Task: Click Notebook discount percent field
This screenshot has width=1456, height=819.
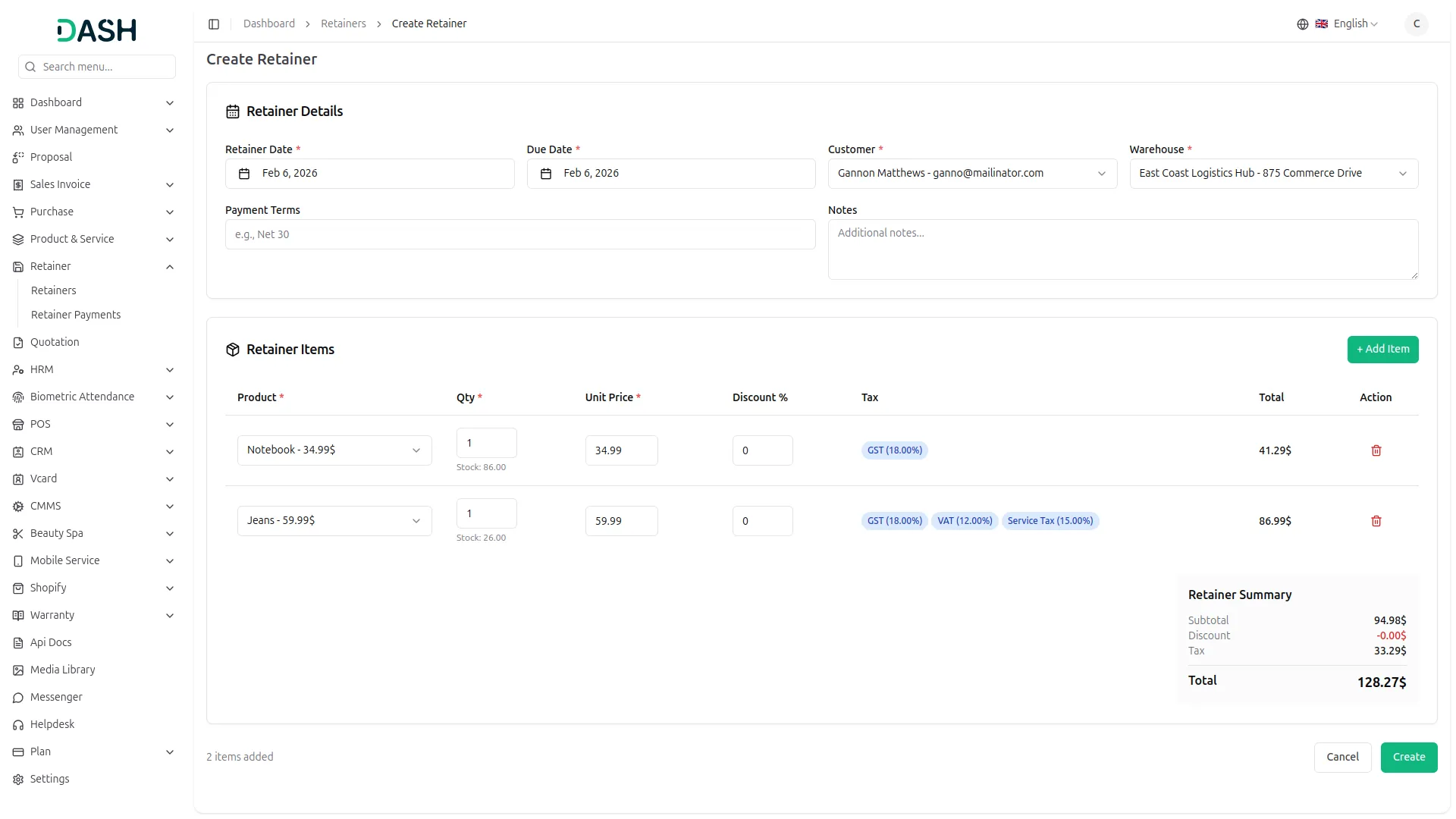Action: click(762, 450)
